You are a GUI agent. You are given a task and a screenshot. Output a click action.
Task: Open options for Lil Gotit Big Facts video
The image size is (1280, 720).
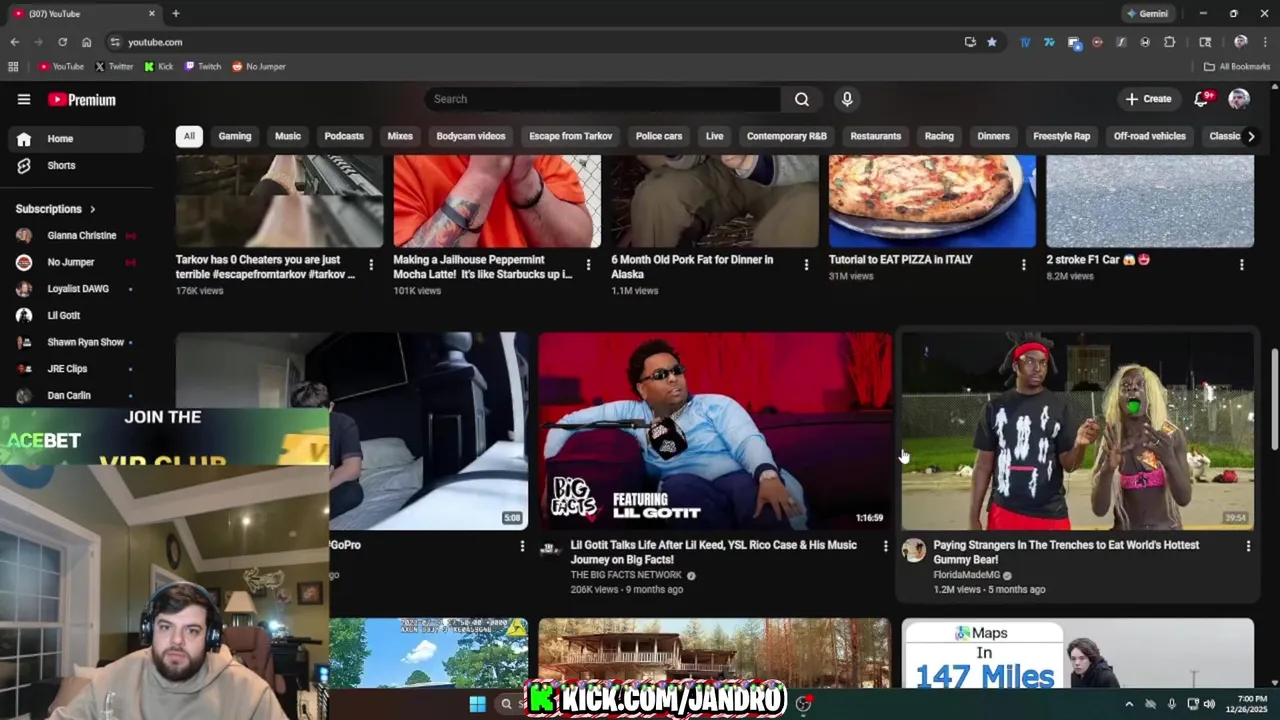pyautogui.click(x=885, y=546)
